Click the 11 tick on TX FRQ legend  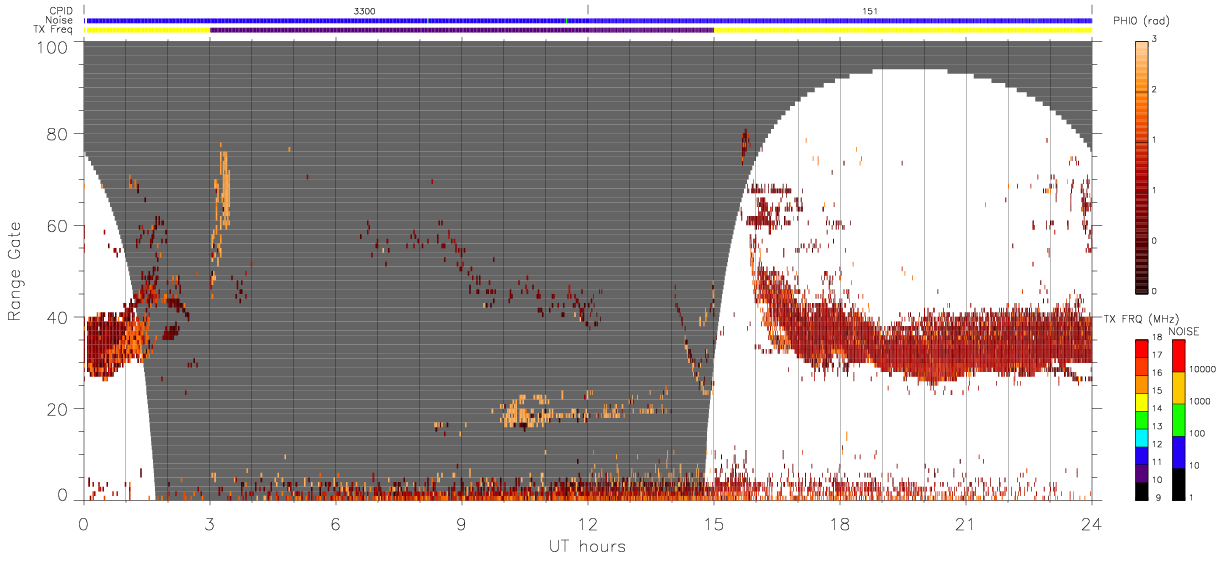pos(1157,462)
